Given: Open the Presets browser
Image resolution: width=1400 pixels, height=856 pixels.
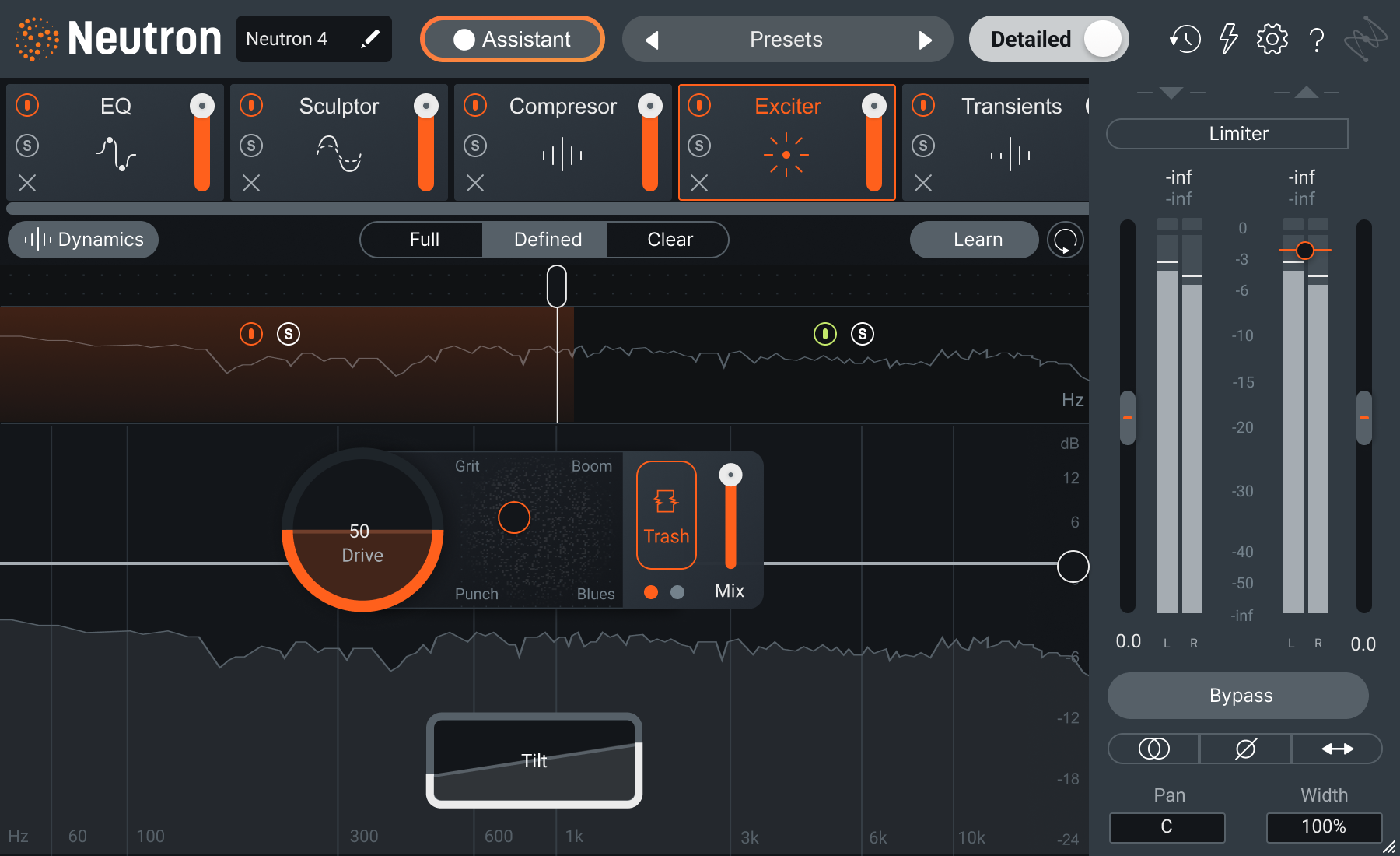Looking at the screenshot, I should (x=786, y=40).
